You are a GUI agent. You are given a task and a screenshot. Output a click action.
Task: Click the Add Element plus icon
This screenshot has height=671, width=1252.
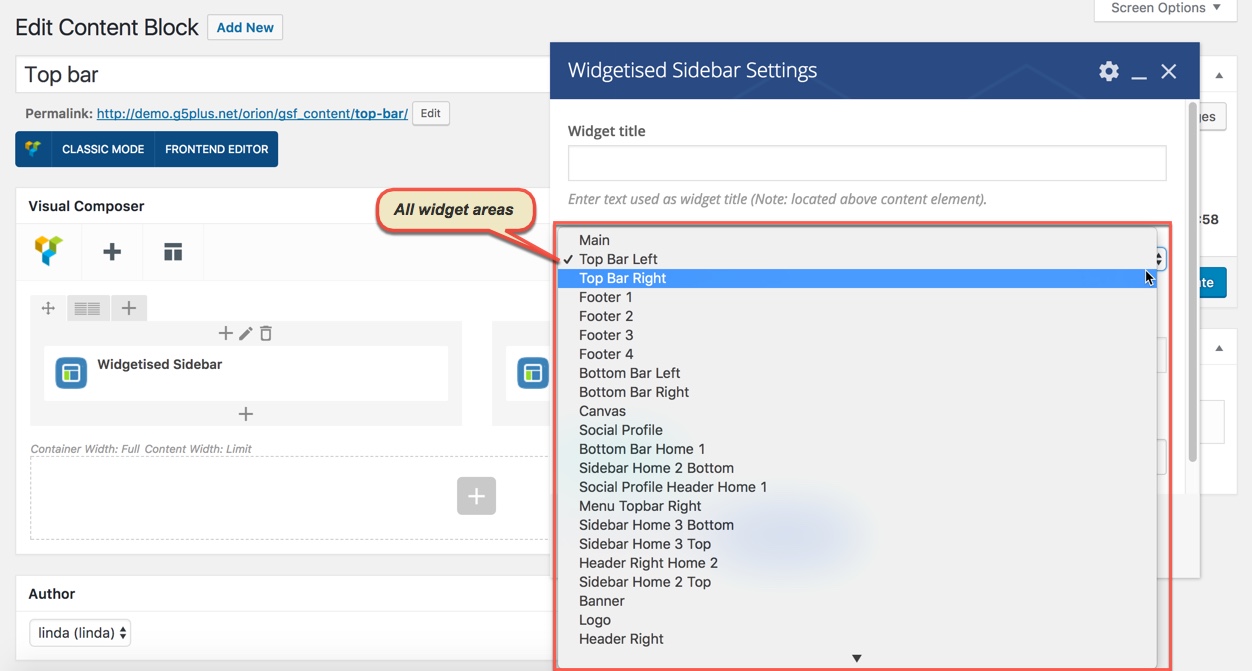(x=112, y=252)
